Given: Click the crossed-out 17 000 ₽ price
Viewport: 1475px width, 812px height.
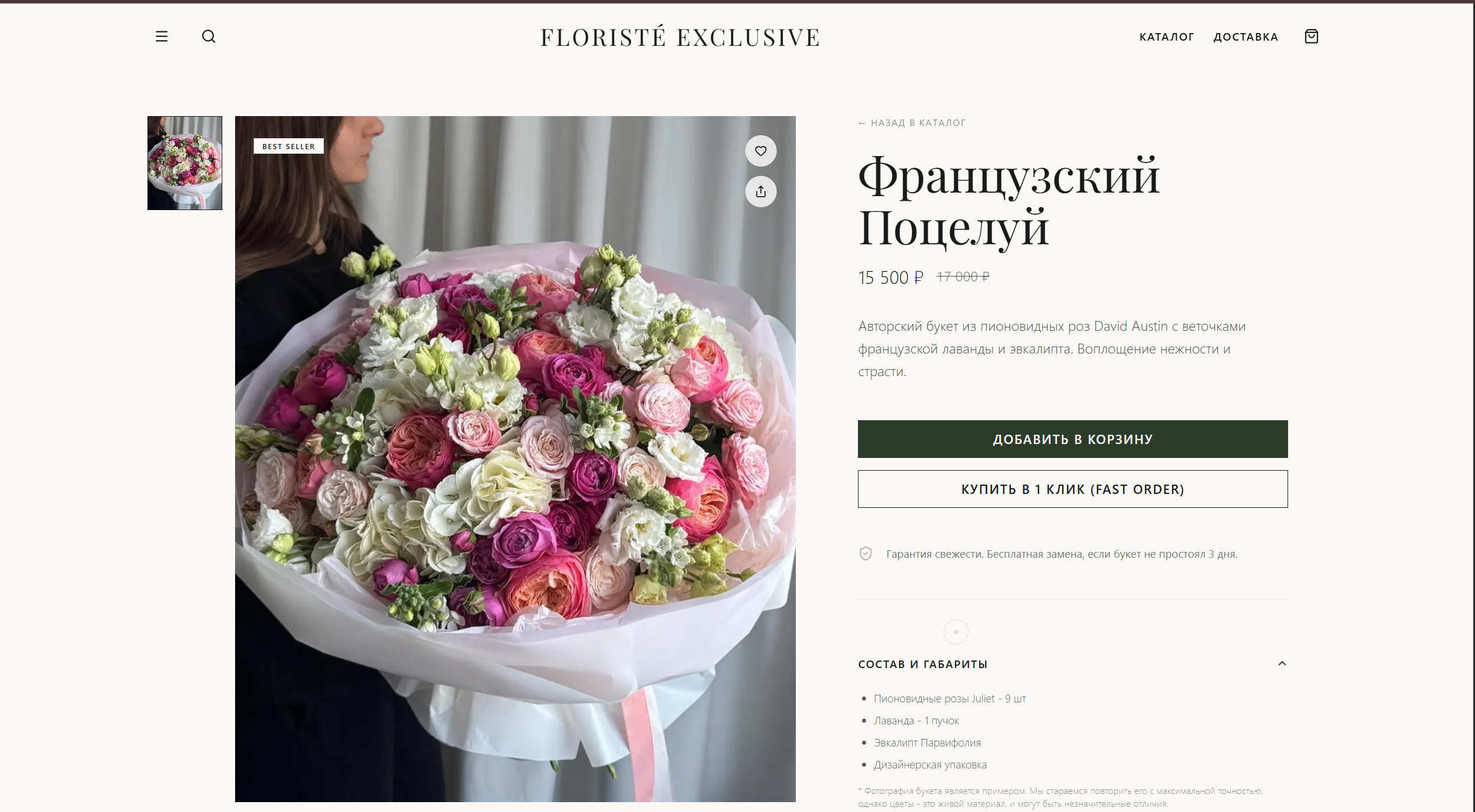Looking at the screenshot, I should (x=962, y=277).
